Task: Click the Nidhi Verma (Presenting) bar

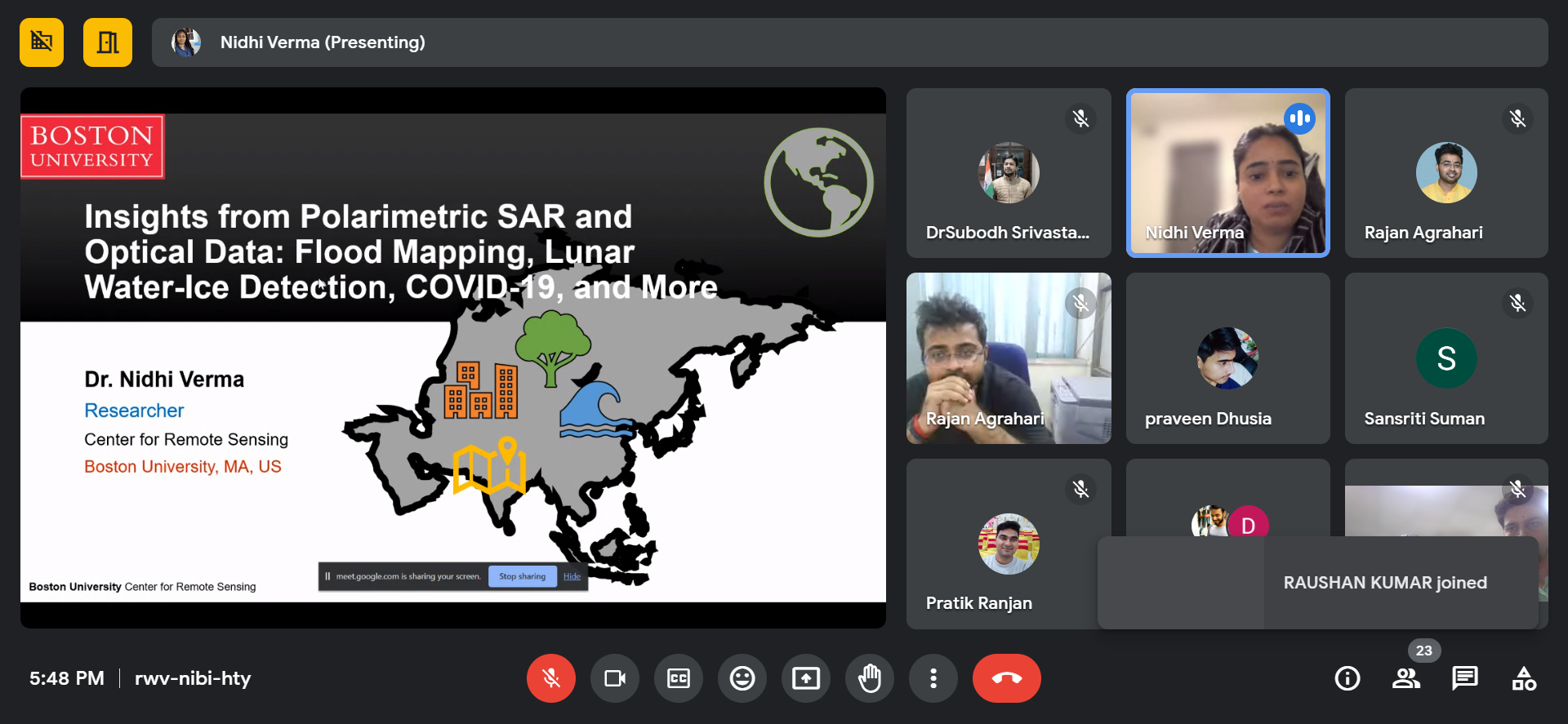Action: [849, 42]
